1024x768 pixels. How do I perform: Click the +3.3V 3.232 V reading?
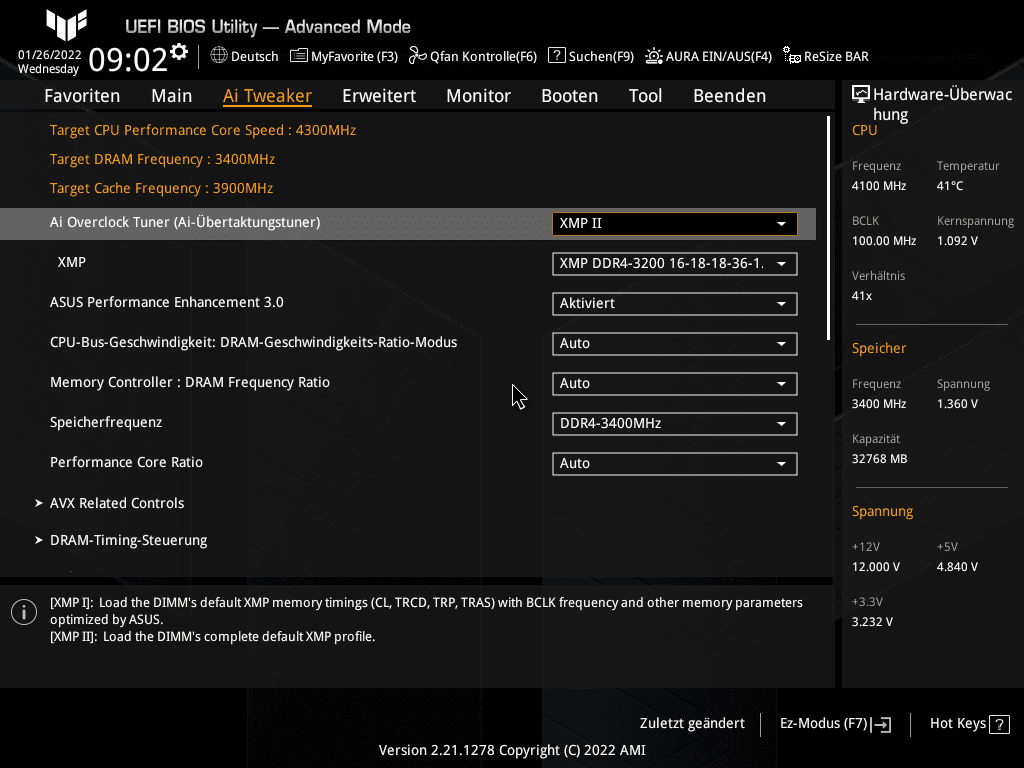(x=872, y=622)
